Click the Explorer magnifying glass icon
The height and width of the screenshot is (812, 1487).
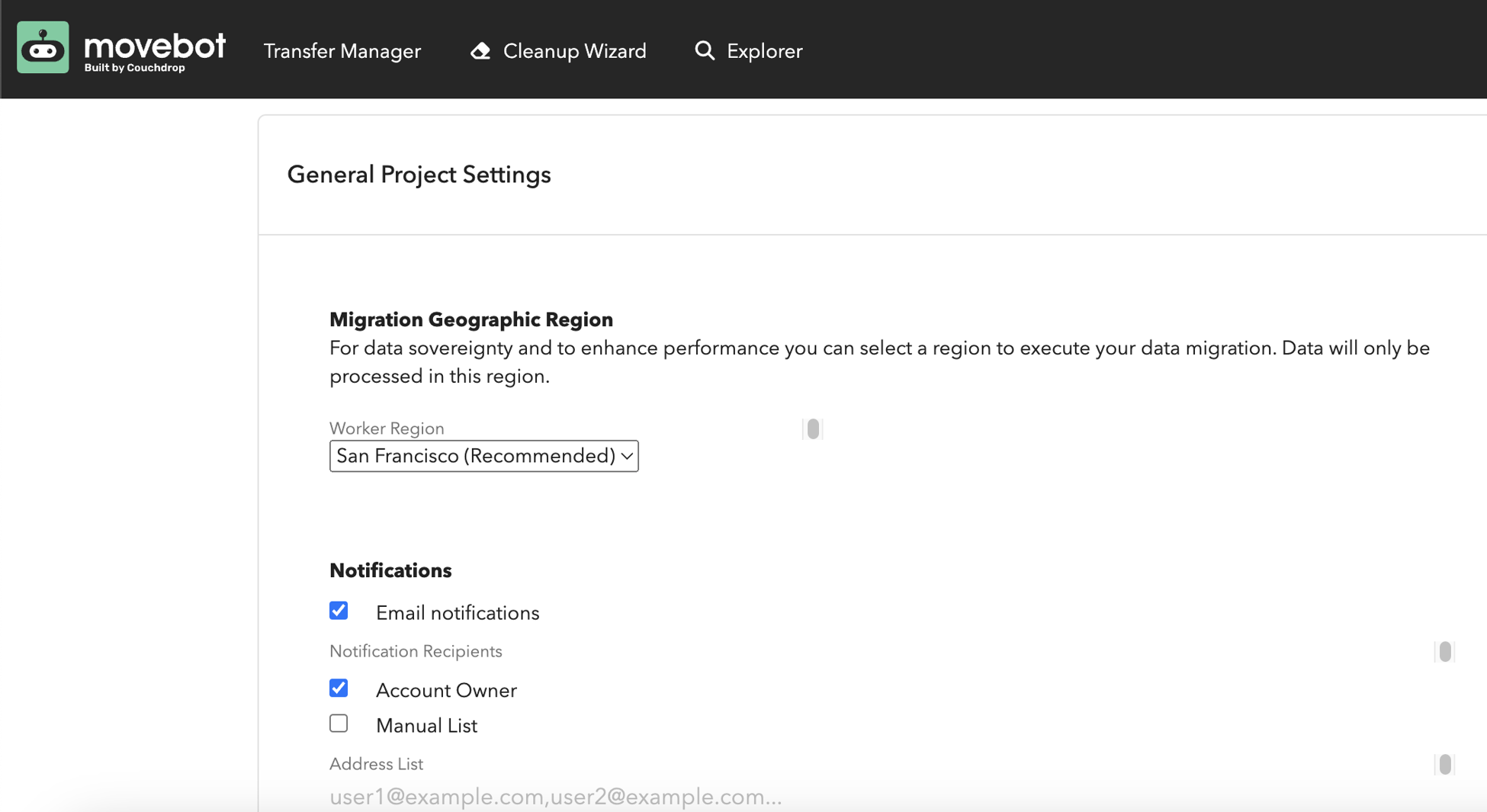(705, 51)
